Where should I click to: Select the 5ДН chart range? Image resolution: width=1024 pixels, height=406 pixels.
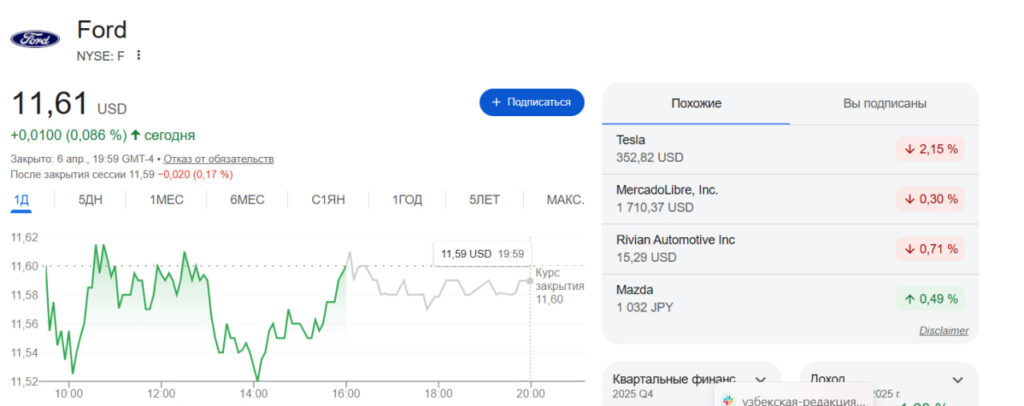coord(91,200)
